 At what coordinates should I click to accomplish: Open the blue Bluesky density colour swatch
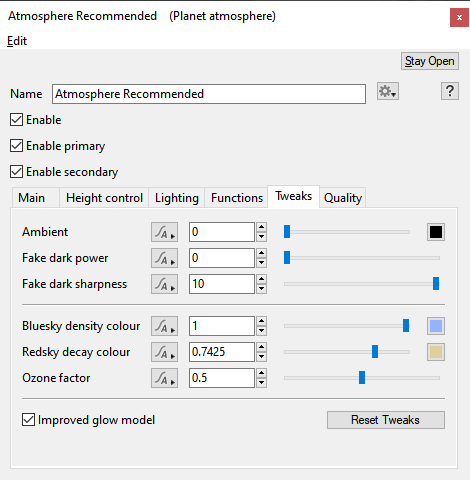tap(436, 326)
